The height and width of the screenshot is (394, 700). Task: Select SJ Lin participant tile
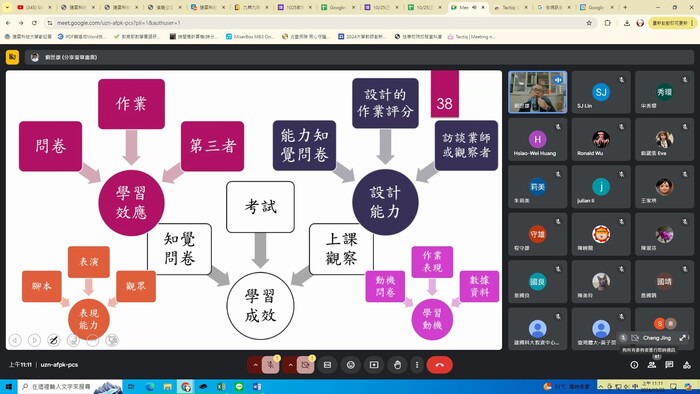pyautogui.click(x=601, y=92)
